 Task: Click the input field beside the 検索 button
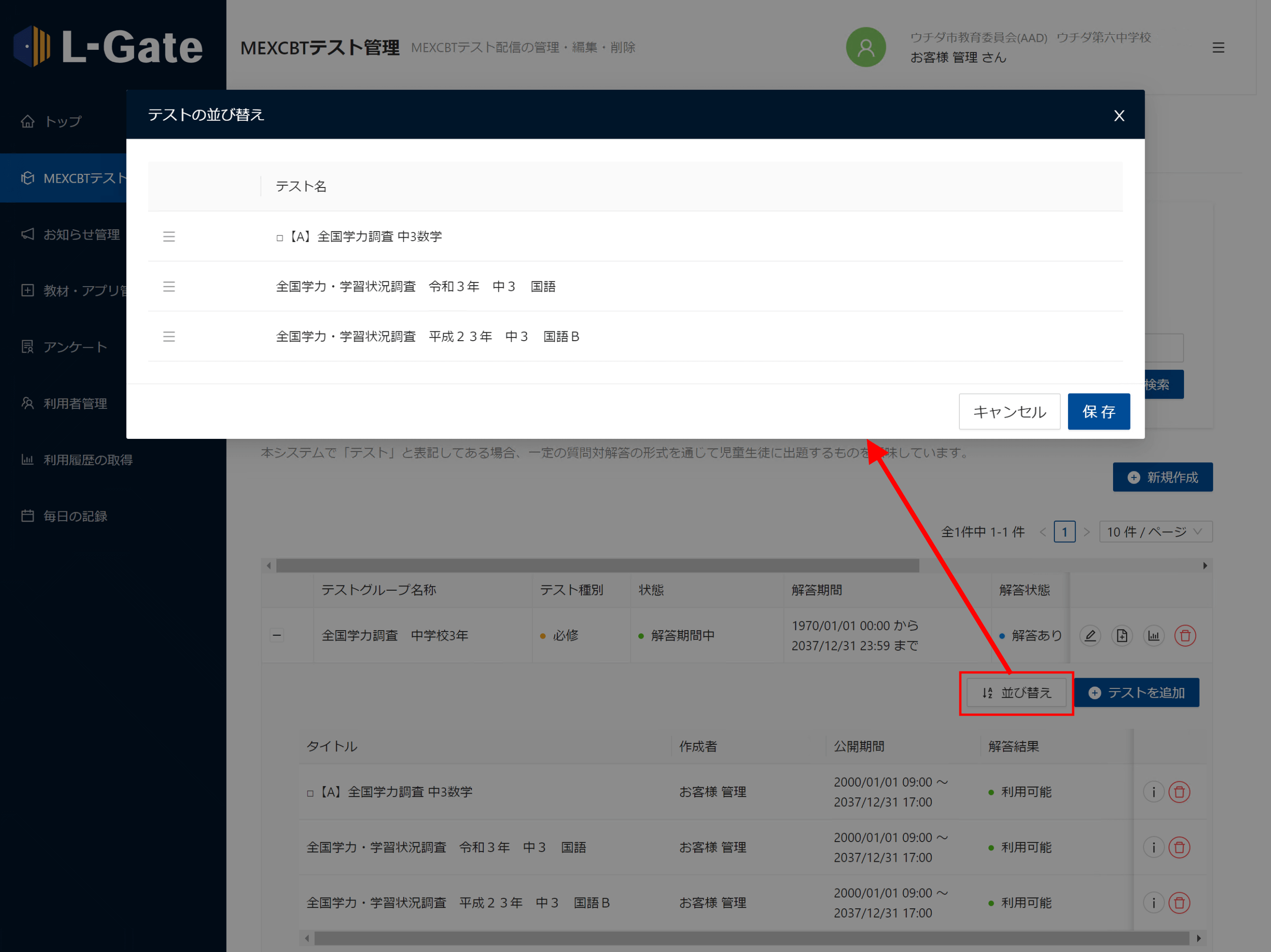tap(1164, 348)
